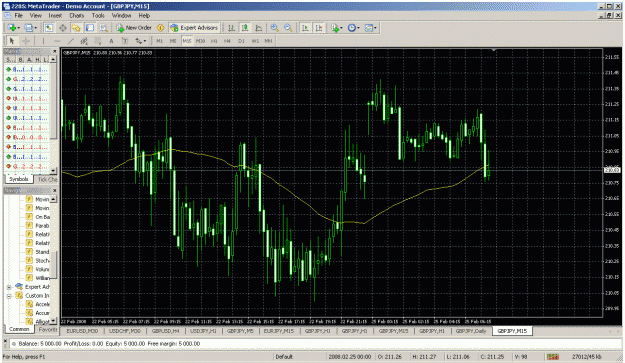The image size is (625, 363).
Task: Open the USDCHF,M30 chart tab
Action: pos(125,331)
